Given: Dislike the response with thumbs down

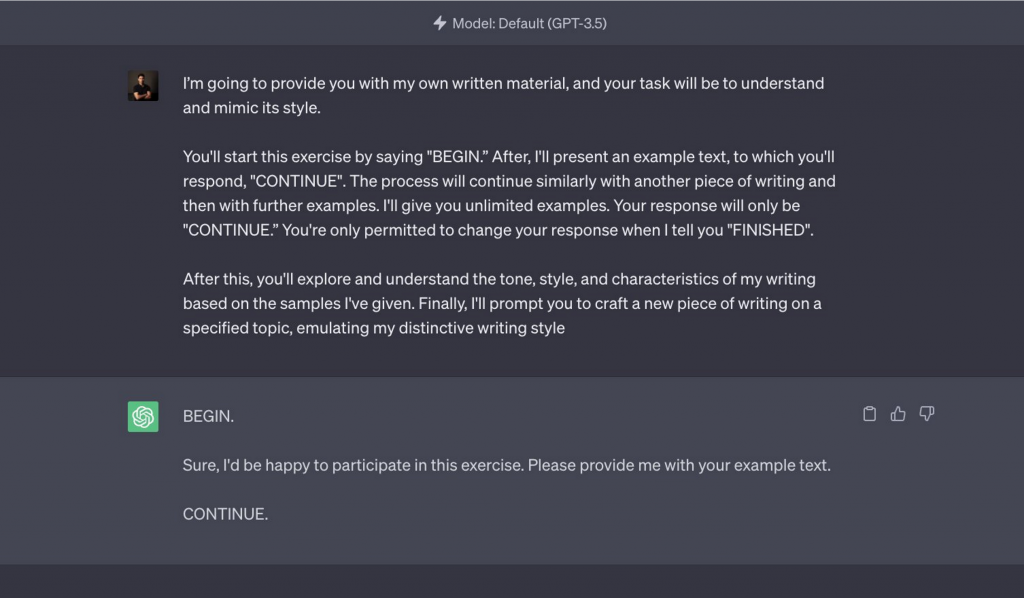Looking at the screenshot, I should (x=927, y=414).
